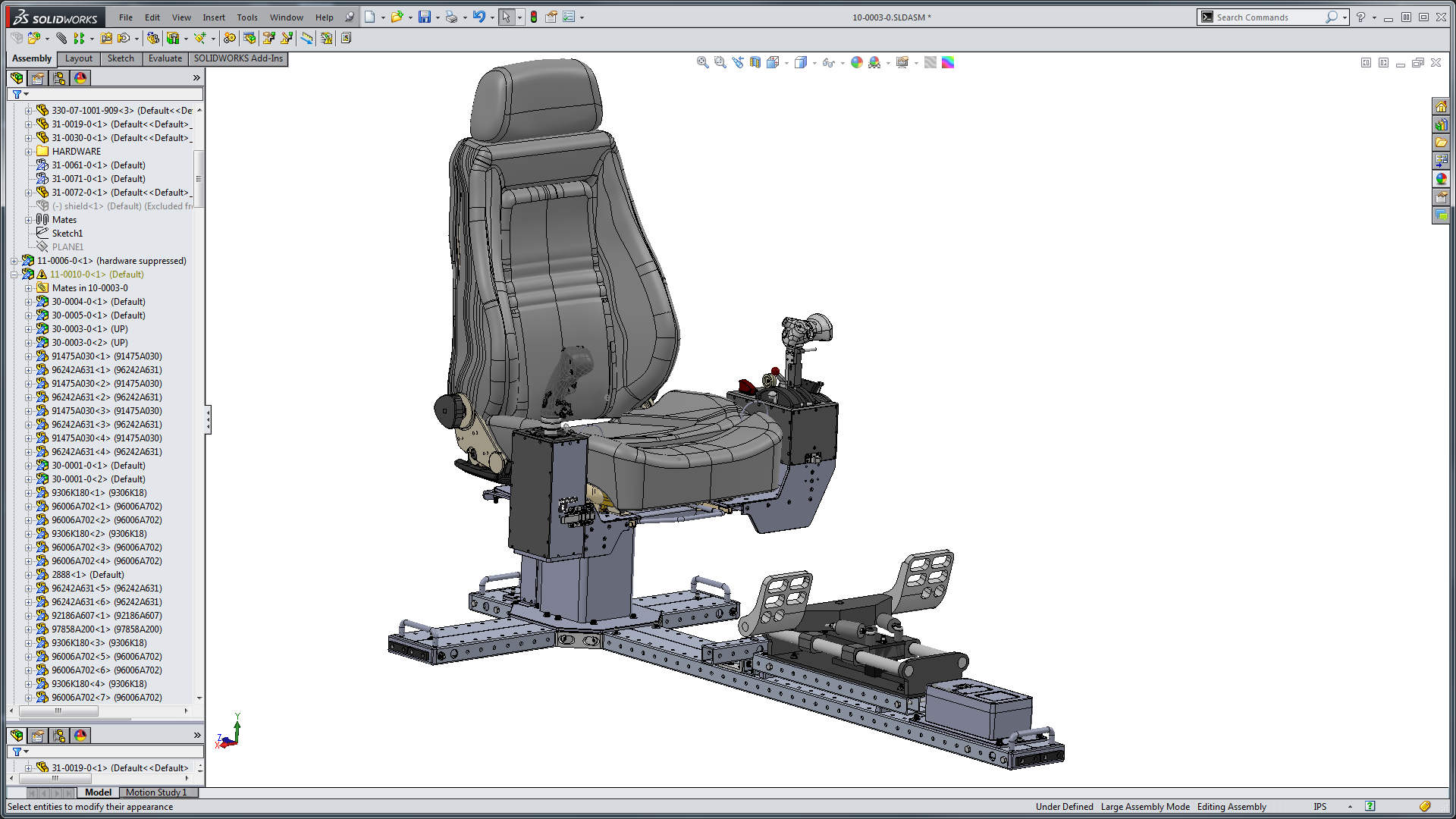
Task: Toggle right viewport split button
Action: click(1383, 62)
